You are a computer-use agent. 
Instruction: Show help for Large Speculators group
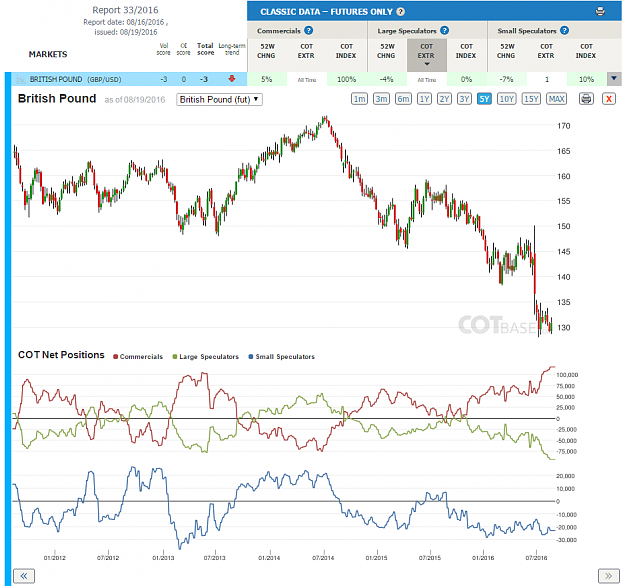[444, 30]
